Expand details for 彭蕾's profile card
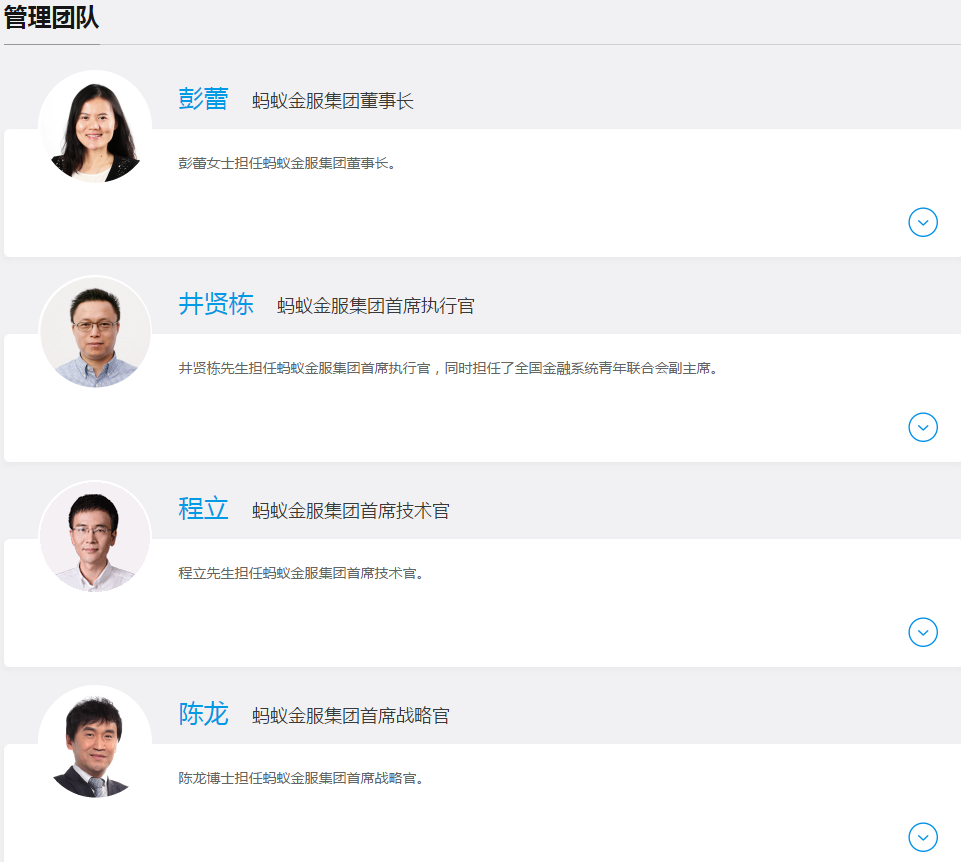 (x=922, y=222)
